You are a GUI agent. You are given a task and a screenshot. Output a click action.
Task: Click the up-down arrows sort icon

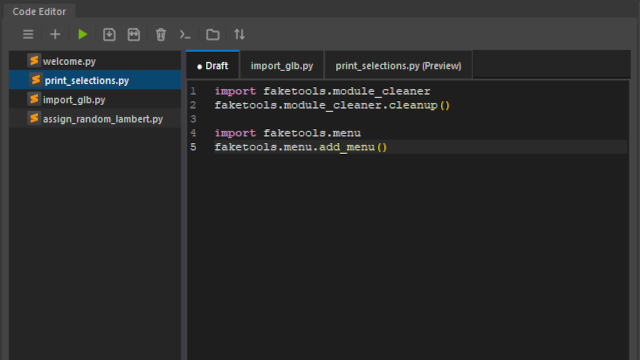tap(240, 34)
